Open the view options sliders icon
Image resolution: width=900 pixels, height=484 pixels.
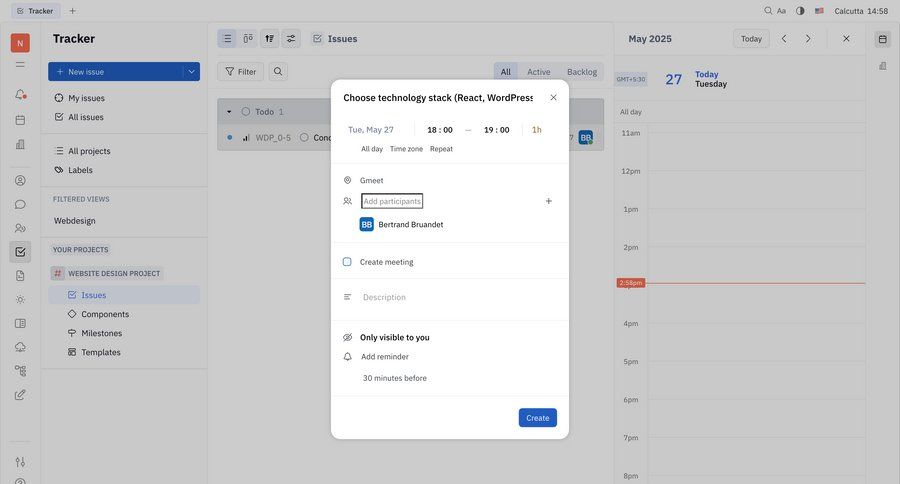tap(291, 39)
